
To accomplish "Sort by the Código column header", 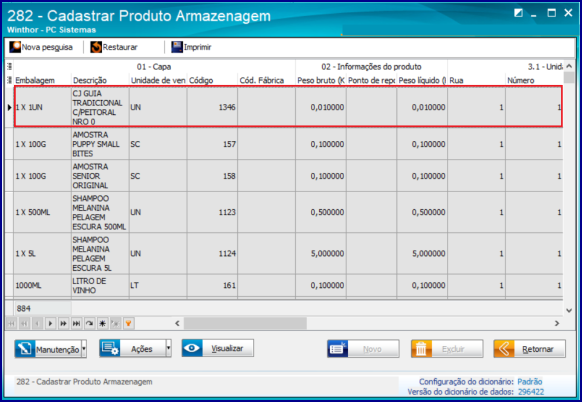I will [x=212, y=80].
